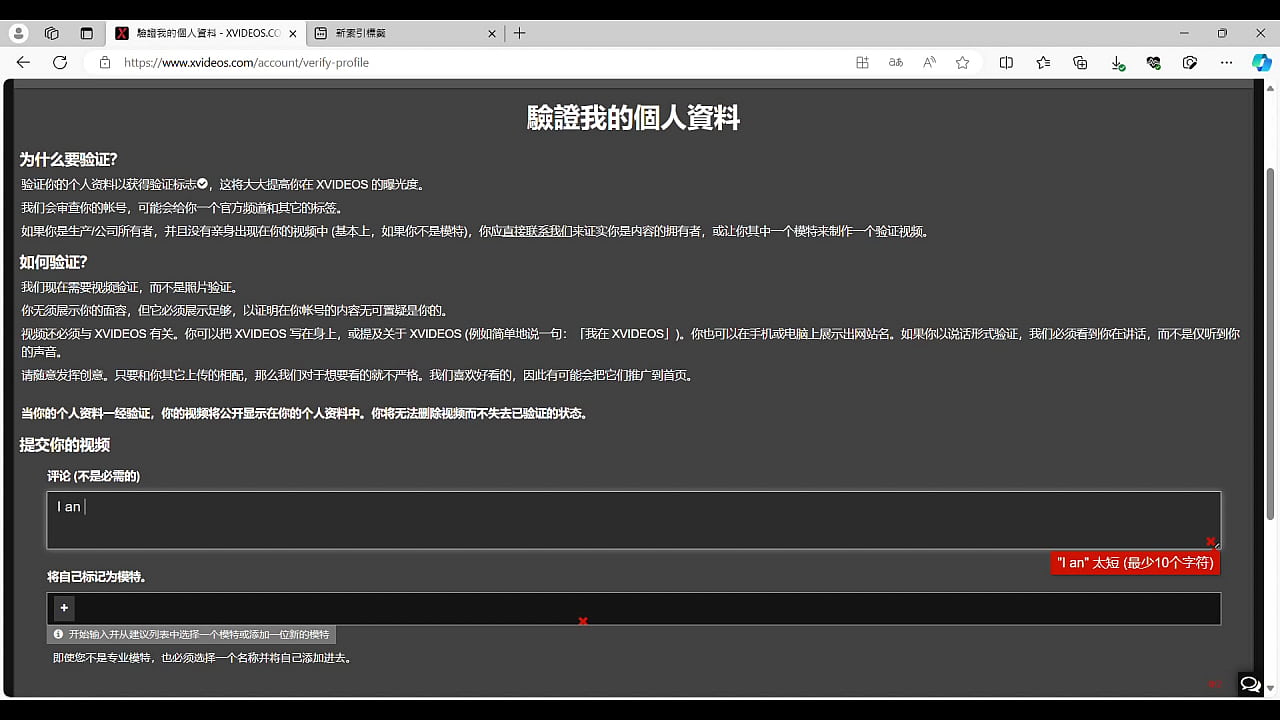Click the Refresh page icon
The width and height of the screenshot is (1280, 720).
pos(60,62)
